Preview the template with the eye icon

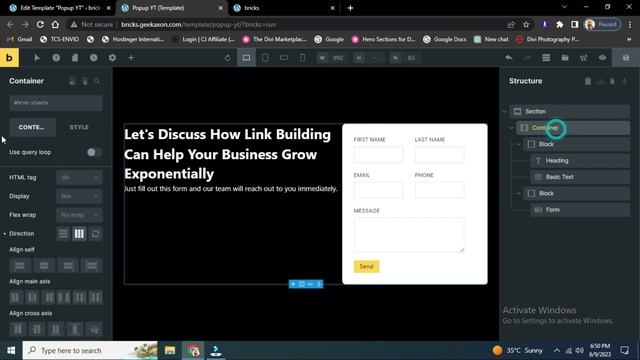[x=602, y=58]
